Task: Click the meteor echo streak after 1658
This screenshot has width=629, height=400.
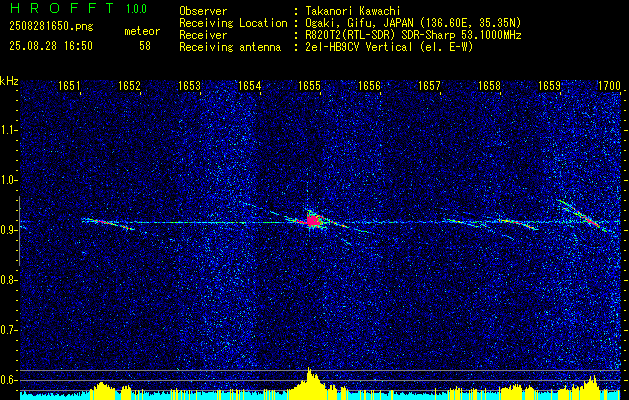Action: tap(517, 223)
